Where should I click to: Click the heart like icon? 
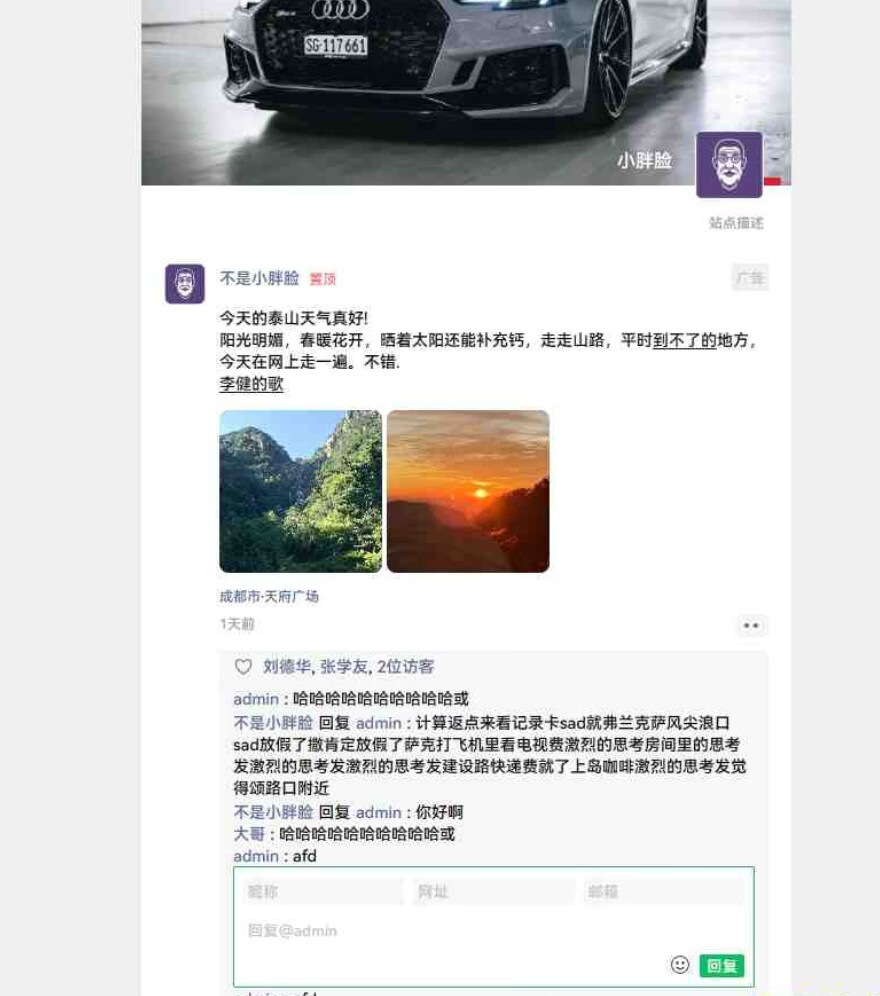point(243,666)
